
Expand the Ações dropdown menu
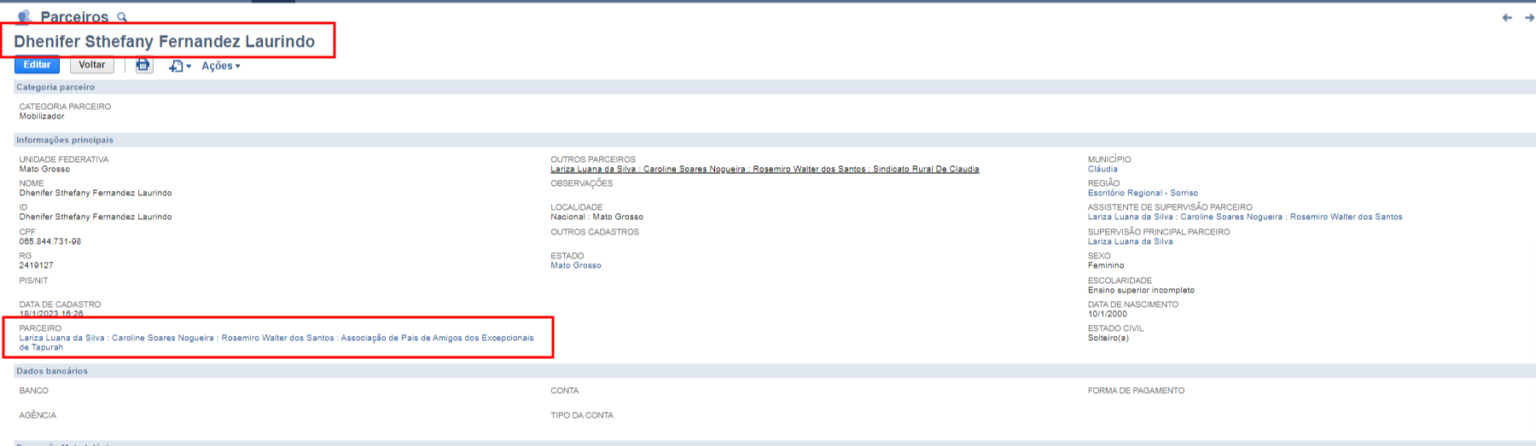tap(221, 66)
